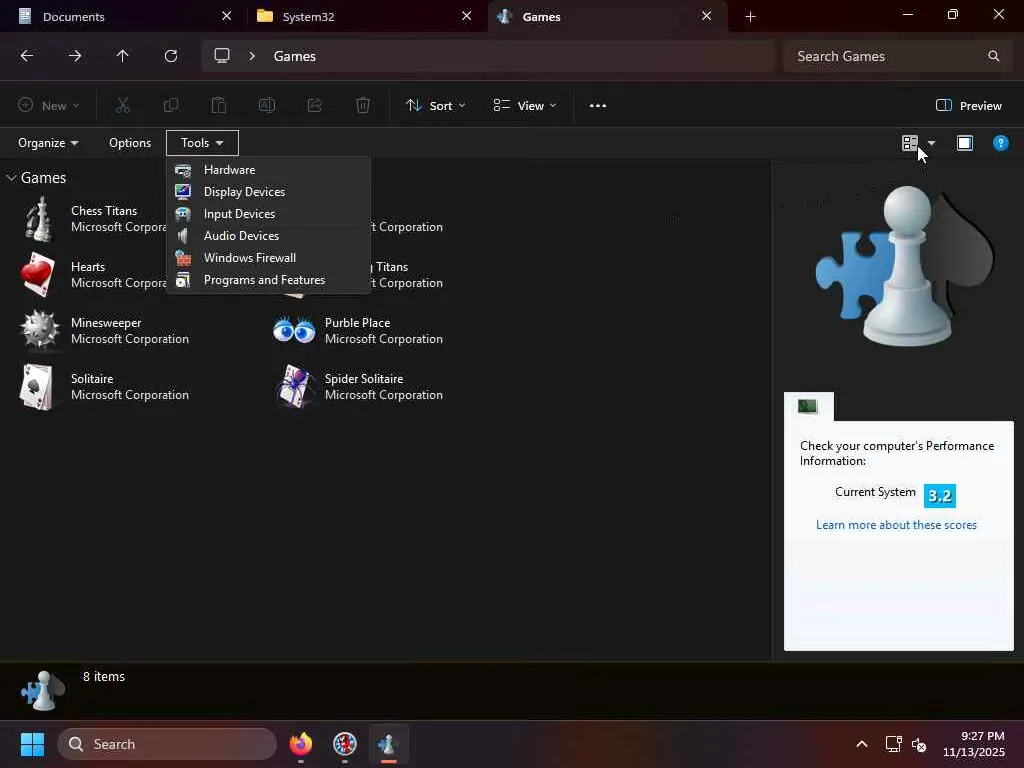Click the Search Games input field
The image size is (1024, 768).
point(898,56)
